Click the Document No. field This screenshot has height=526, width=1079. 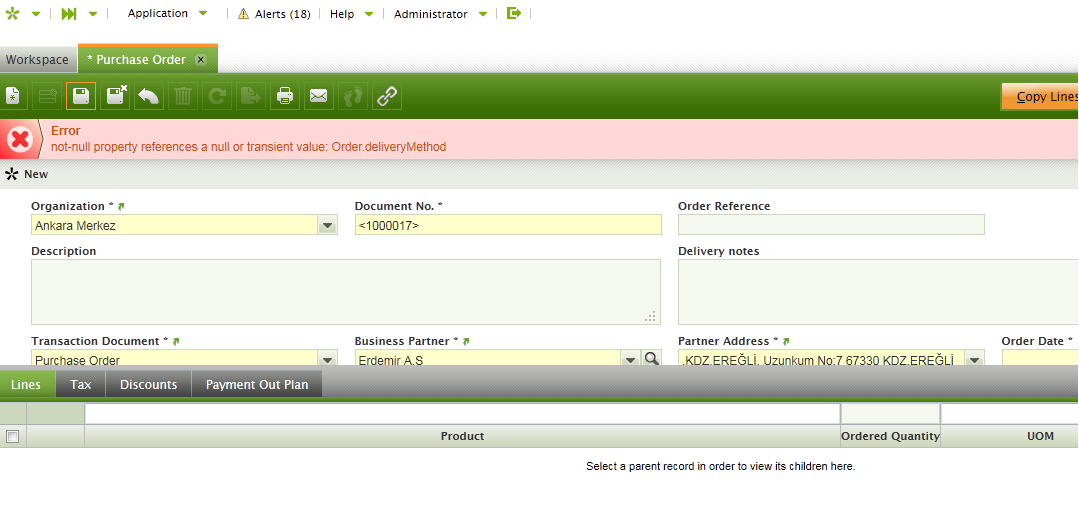pyautogui.click(x=508, y=225)
